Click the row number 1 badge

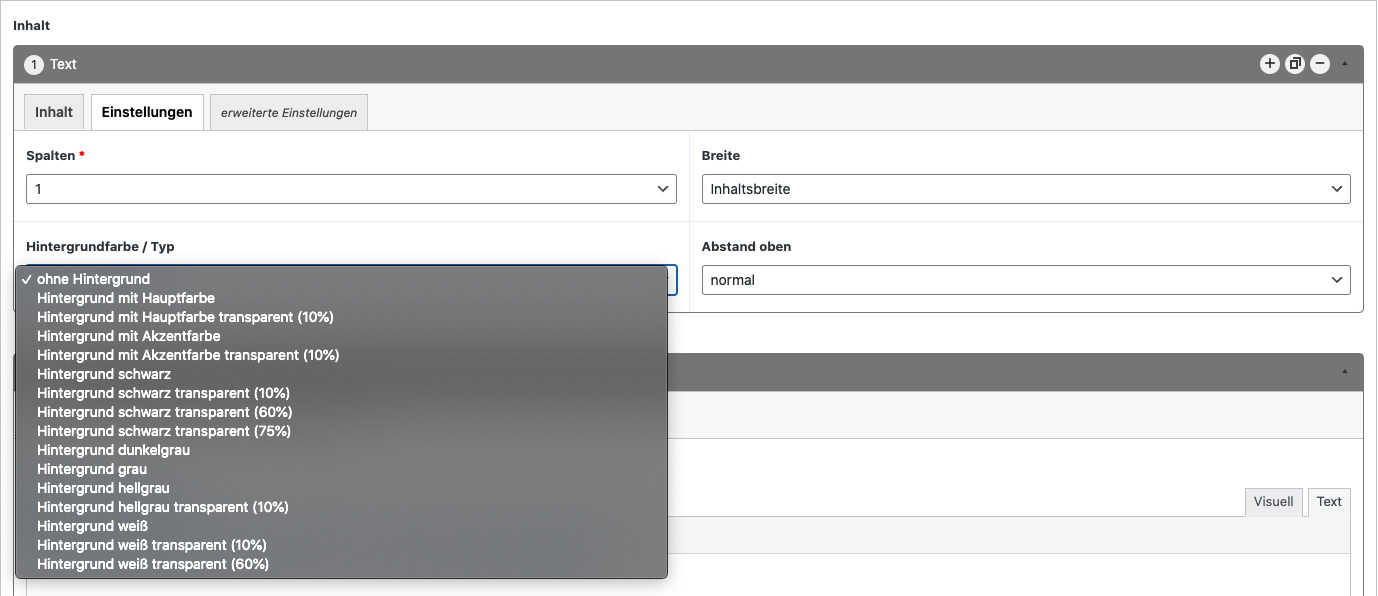34,65
